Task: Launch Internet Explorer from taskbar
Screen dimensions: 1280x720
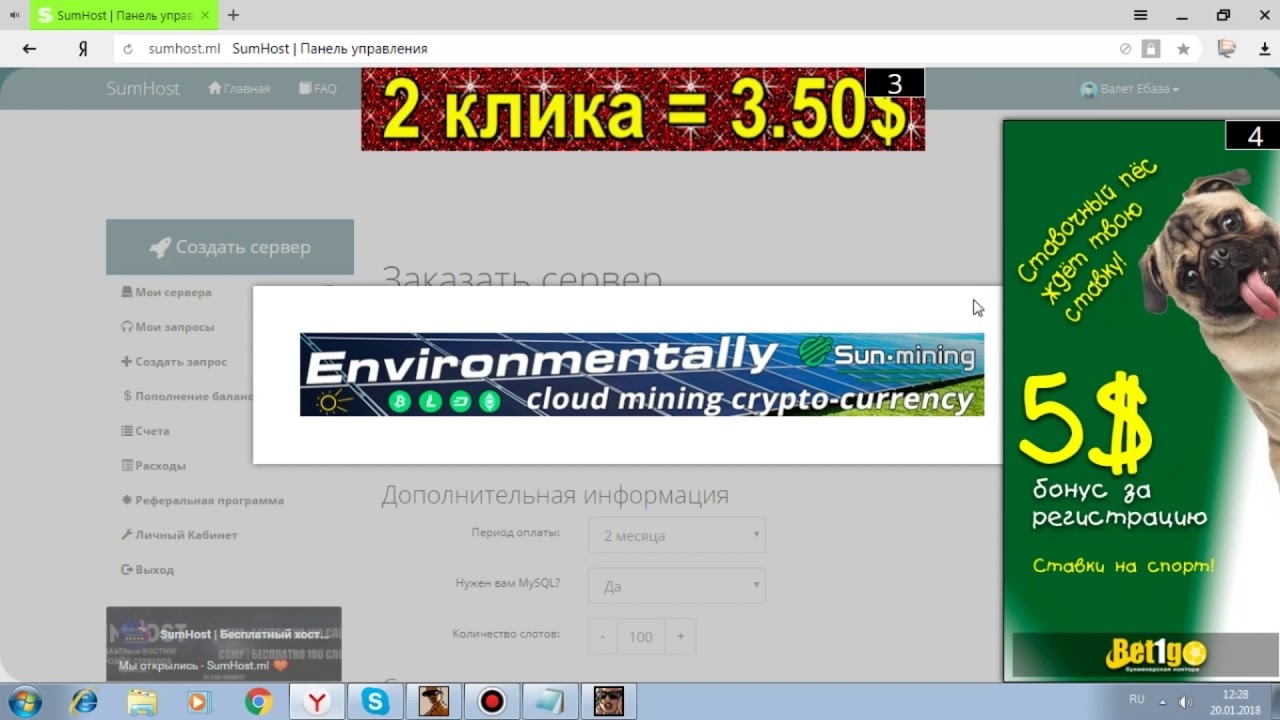Action: coord(84,701)
